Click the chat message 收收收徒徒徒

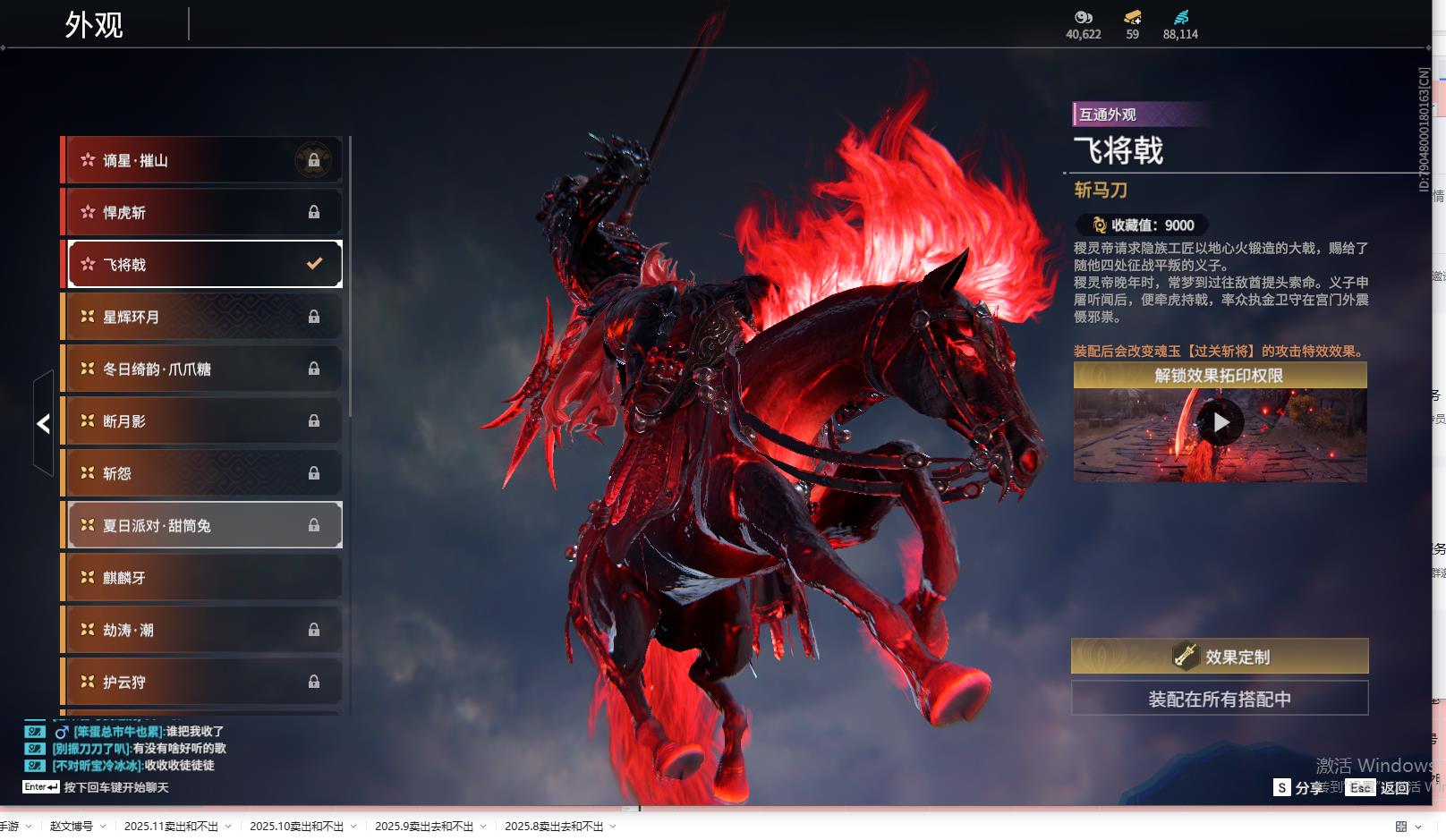[180, 766]
